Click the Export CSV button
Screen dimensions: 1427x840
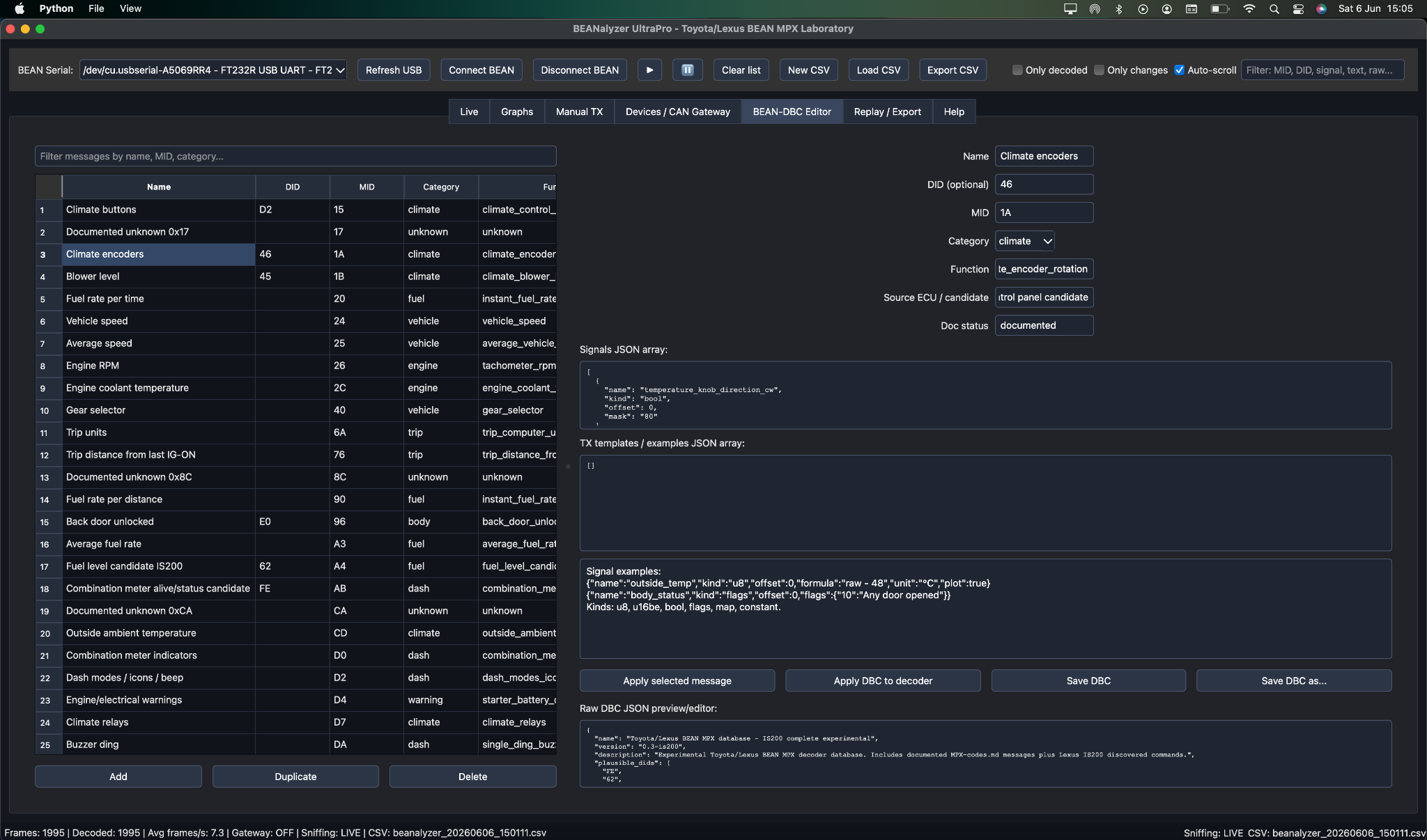click(952, 70)
